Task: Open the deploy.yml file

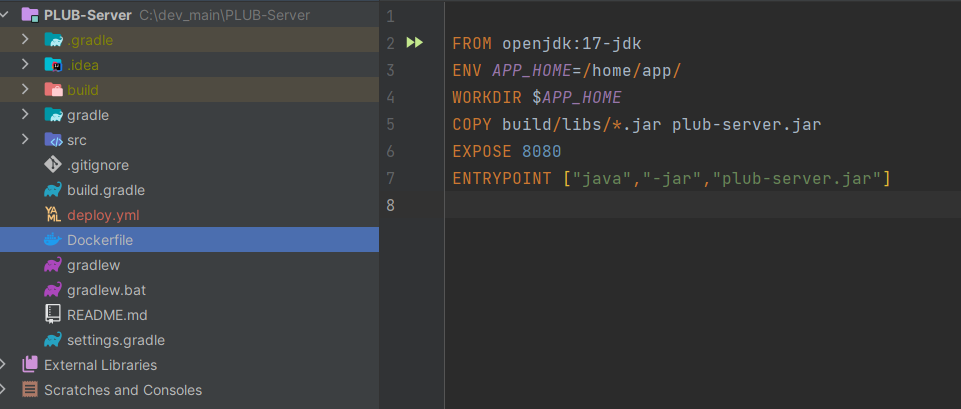Action: [104, 215]
